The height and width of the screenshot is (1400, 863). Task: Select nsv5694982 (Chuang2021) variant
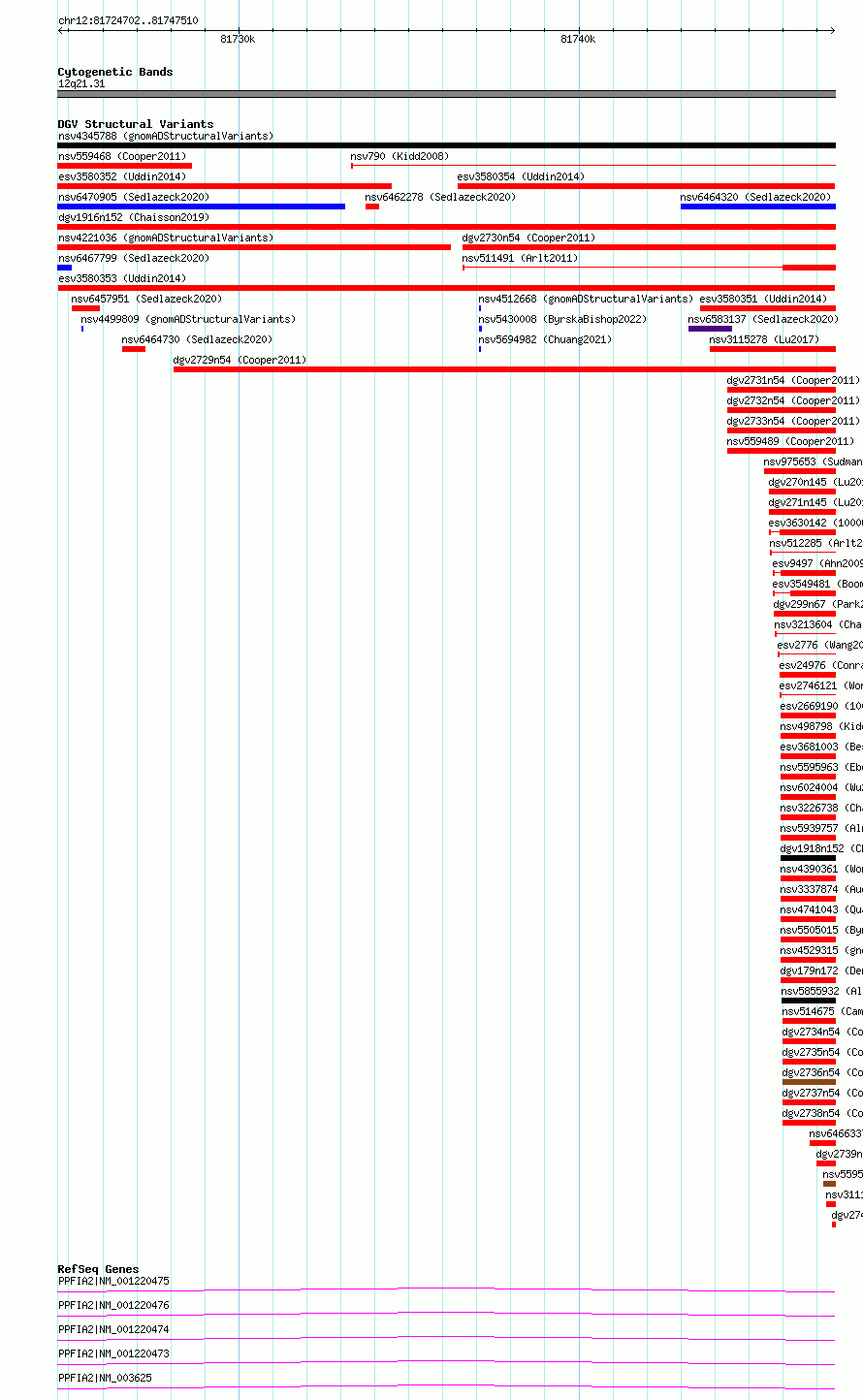coord(545,339)
